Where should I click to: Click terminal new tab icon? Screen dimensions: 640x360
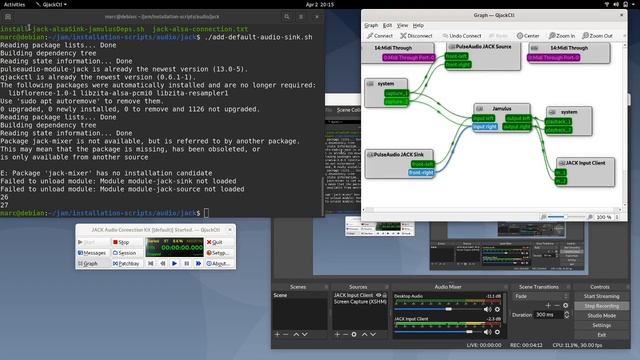[x=8, y=17]
